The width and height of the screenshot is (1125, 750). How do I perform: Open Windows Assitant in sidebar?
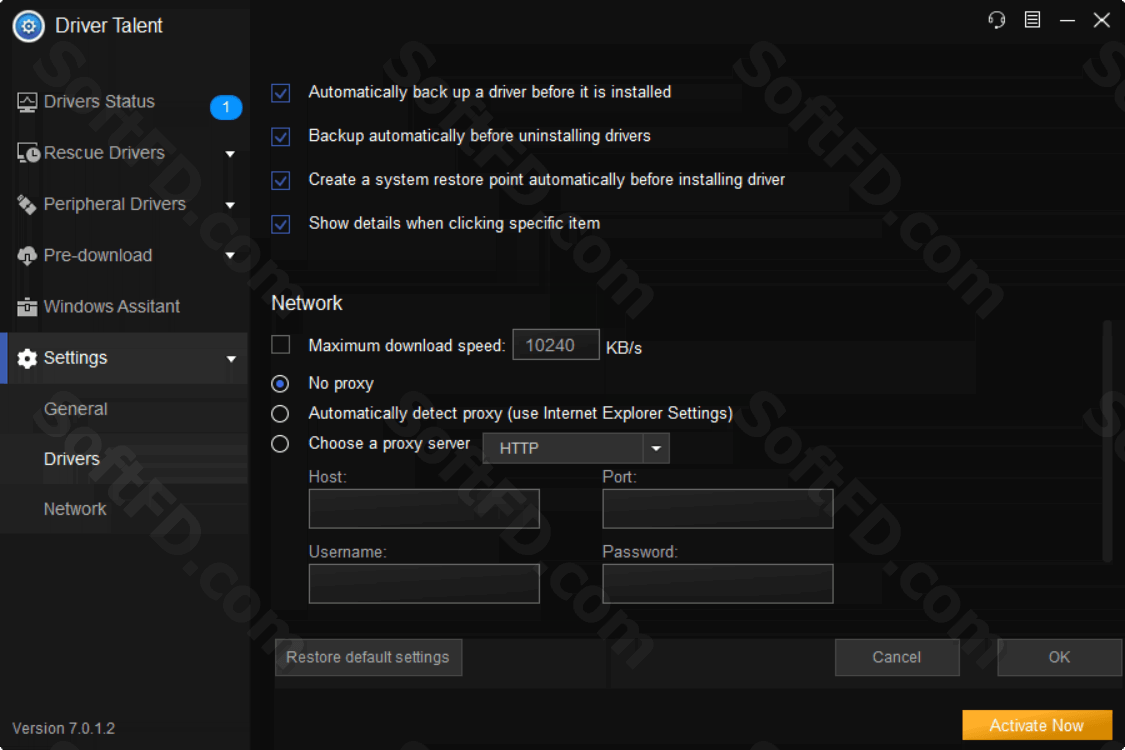click(125, 307)
